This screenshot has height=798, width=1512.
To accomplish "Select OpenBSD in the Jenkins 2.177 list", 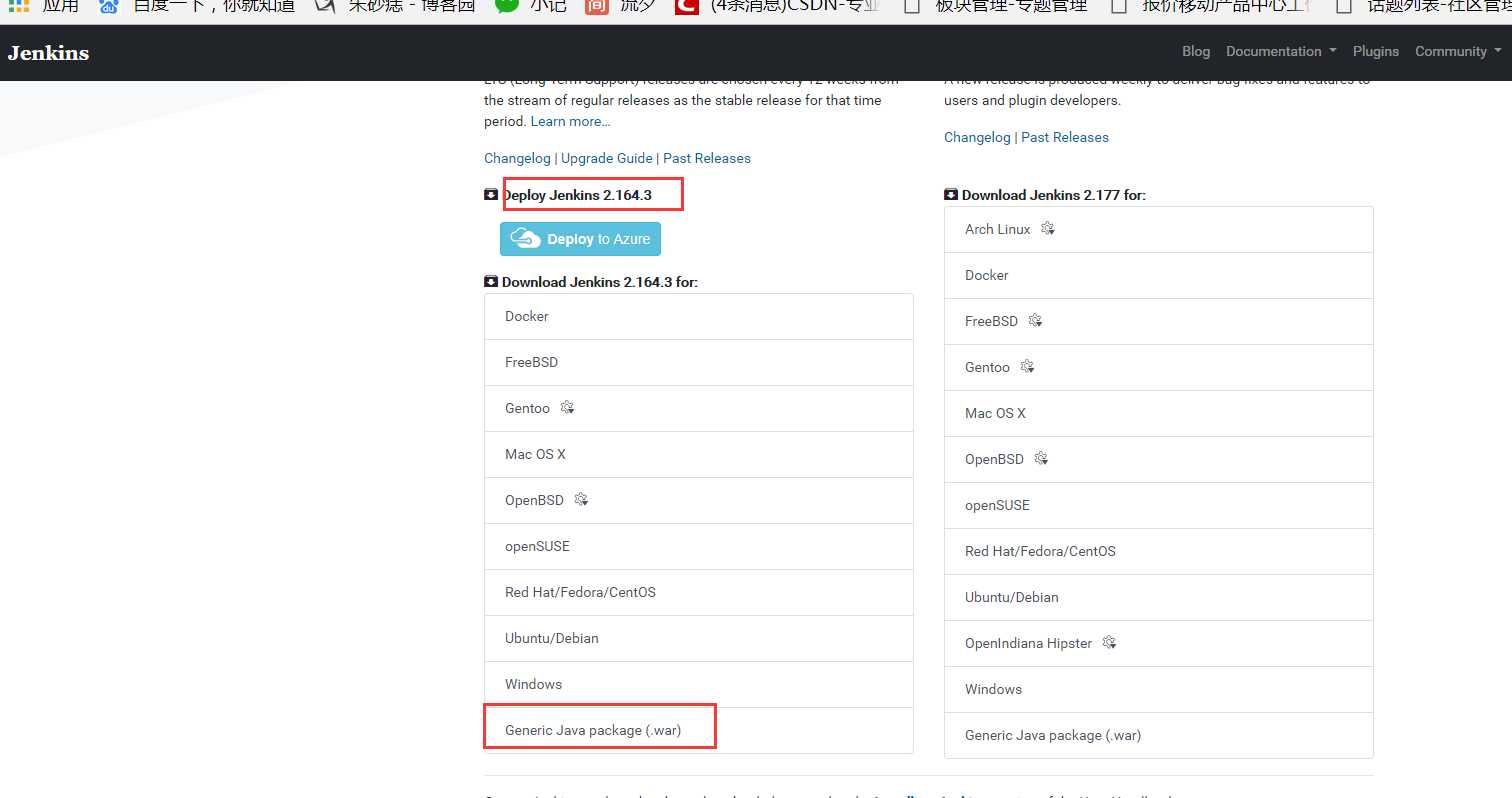I will coord(1159,459).
